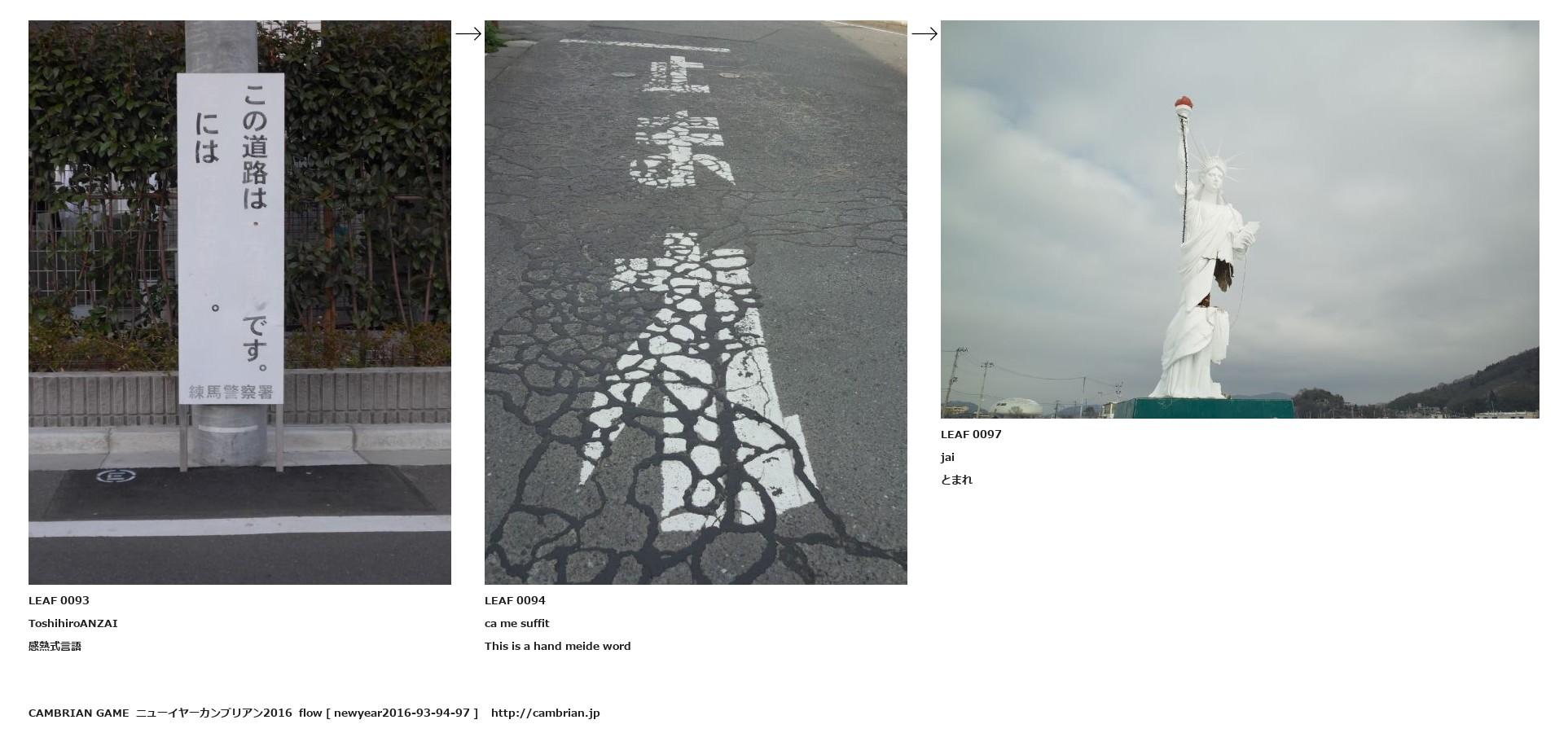The width and height of the screenshot is (1568, 733).
Task: Click caption This is a hand meide word
Action: 558,646
